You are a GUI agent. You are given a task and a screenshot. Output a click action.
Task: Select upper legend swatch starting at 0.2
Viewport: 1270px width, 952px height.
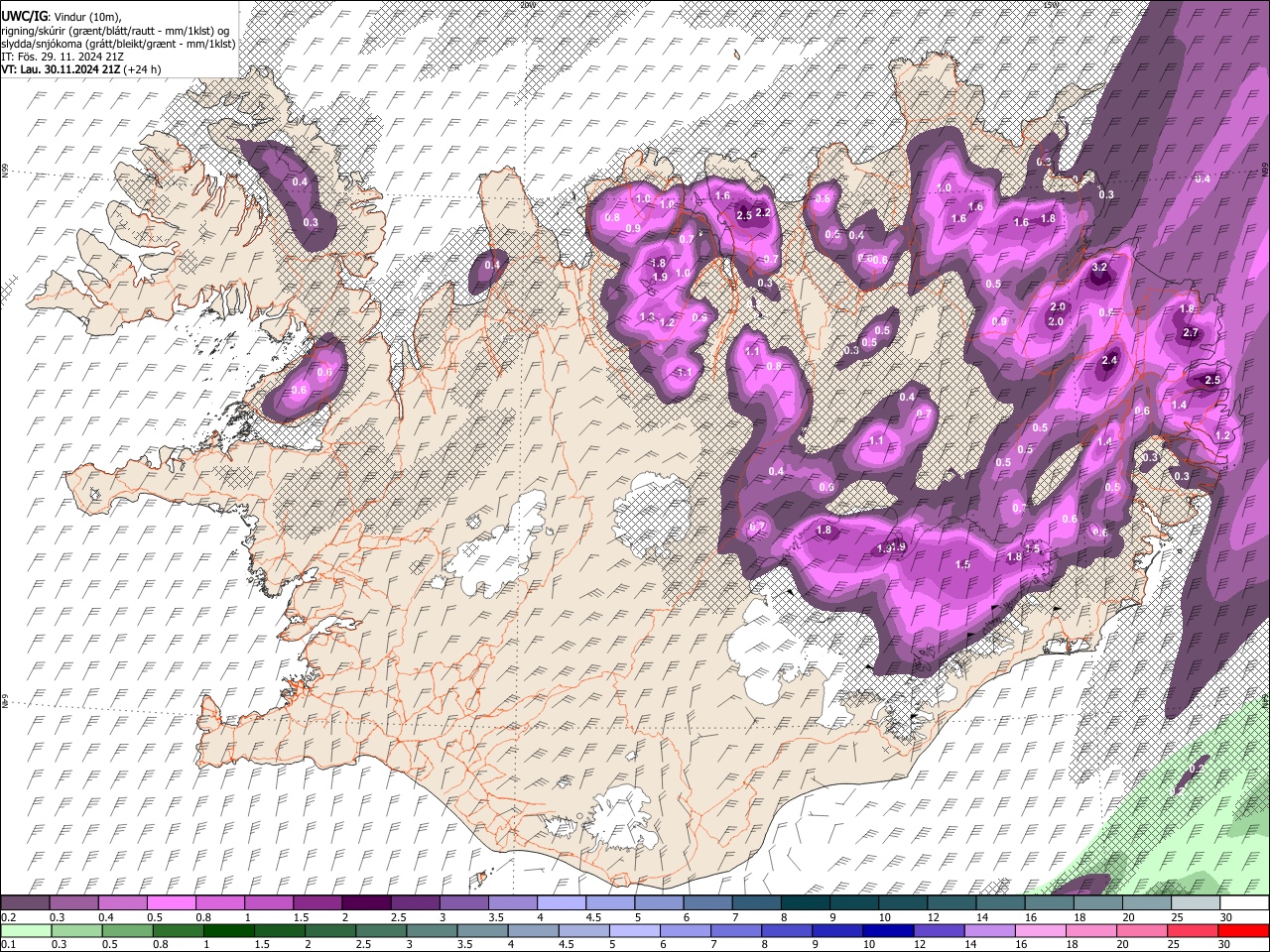click(25, 903)
